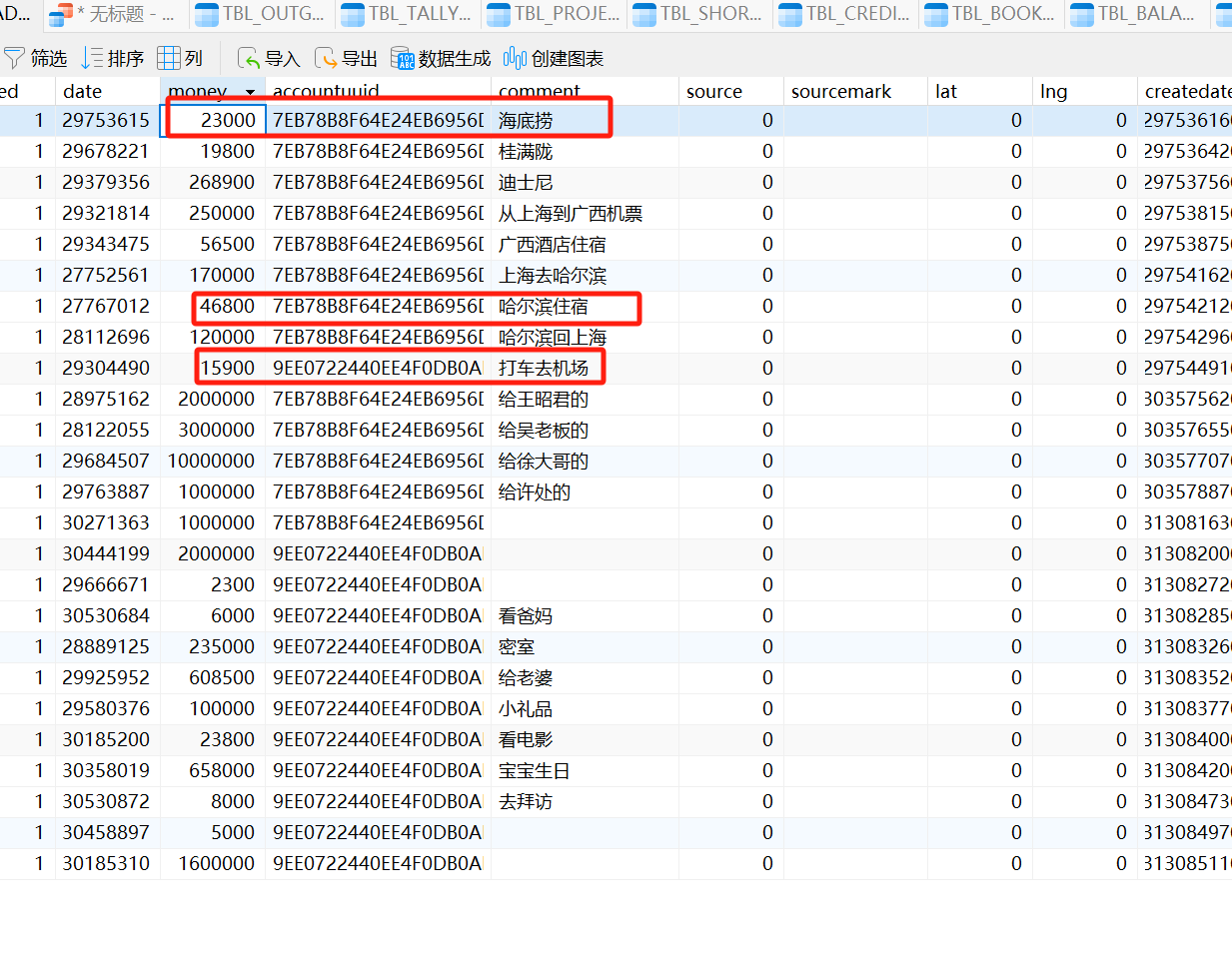Switch to the TBL_TALLY... tab
This screenshot has width=1232, height=978.
[406, 14]
